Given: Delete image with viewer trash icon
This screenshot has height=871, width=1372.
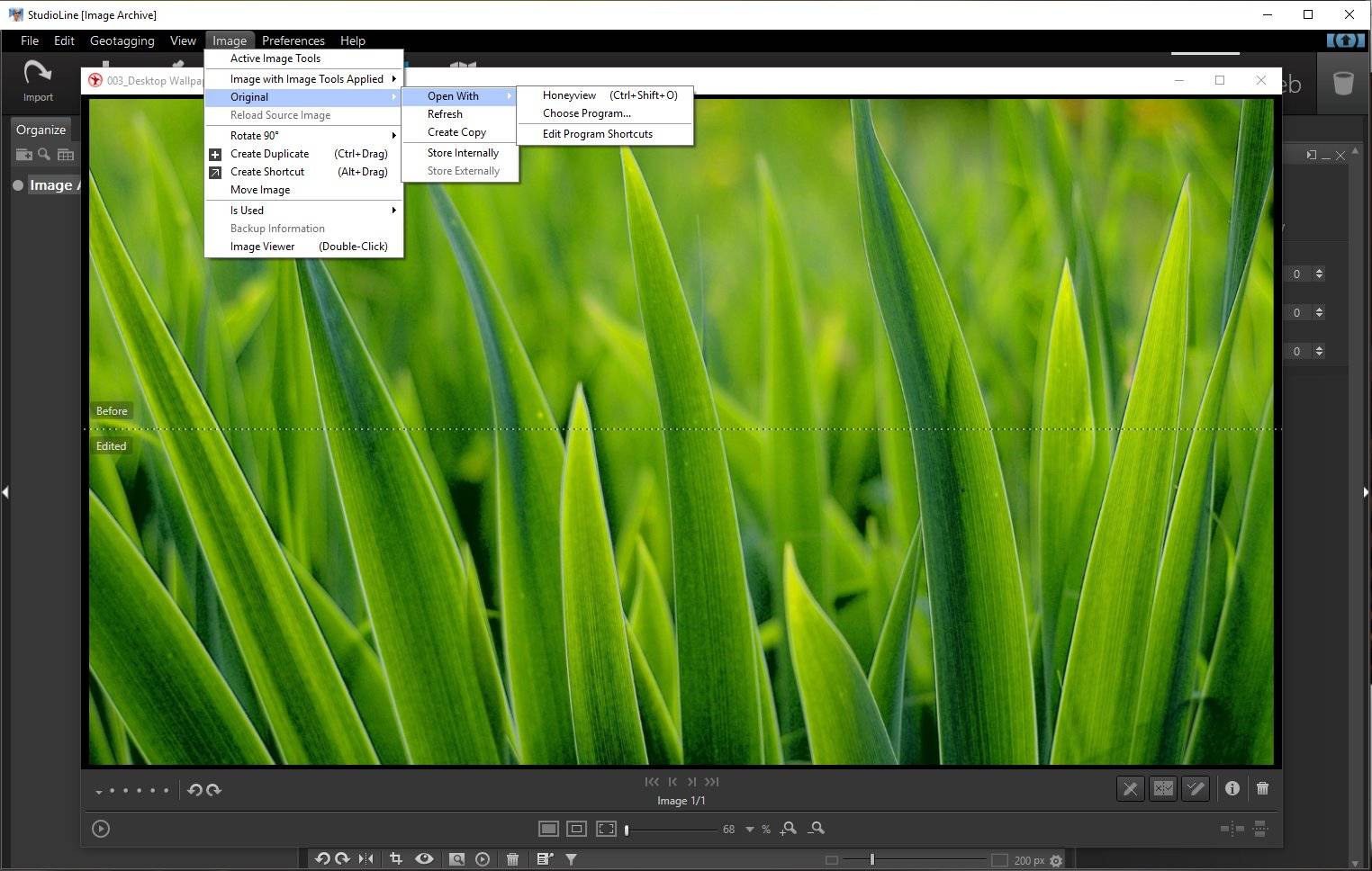Looking at the screenshot, I should 1263,788.
